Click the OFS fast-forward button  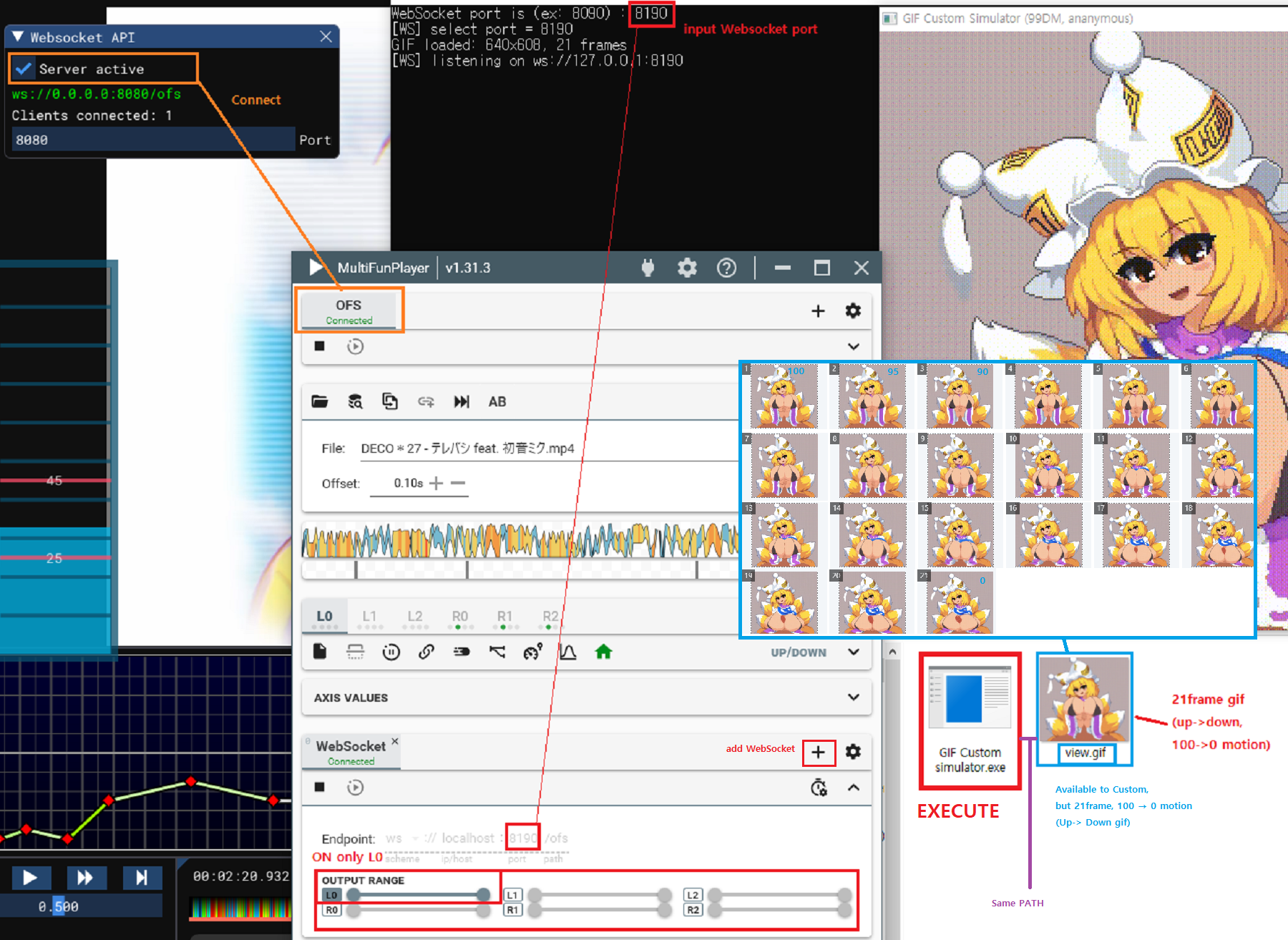(86, 877)
